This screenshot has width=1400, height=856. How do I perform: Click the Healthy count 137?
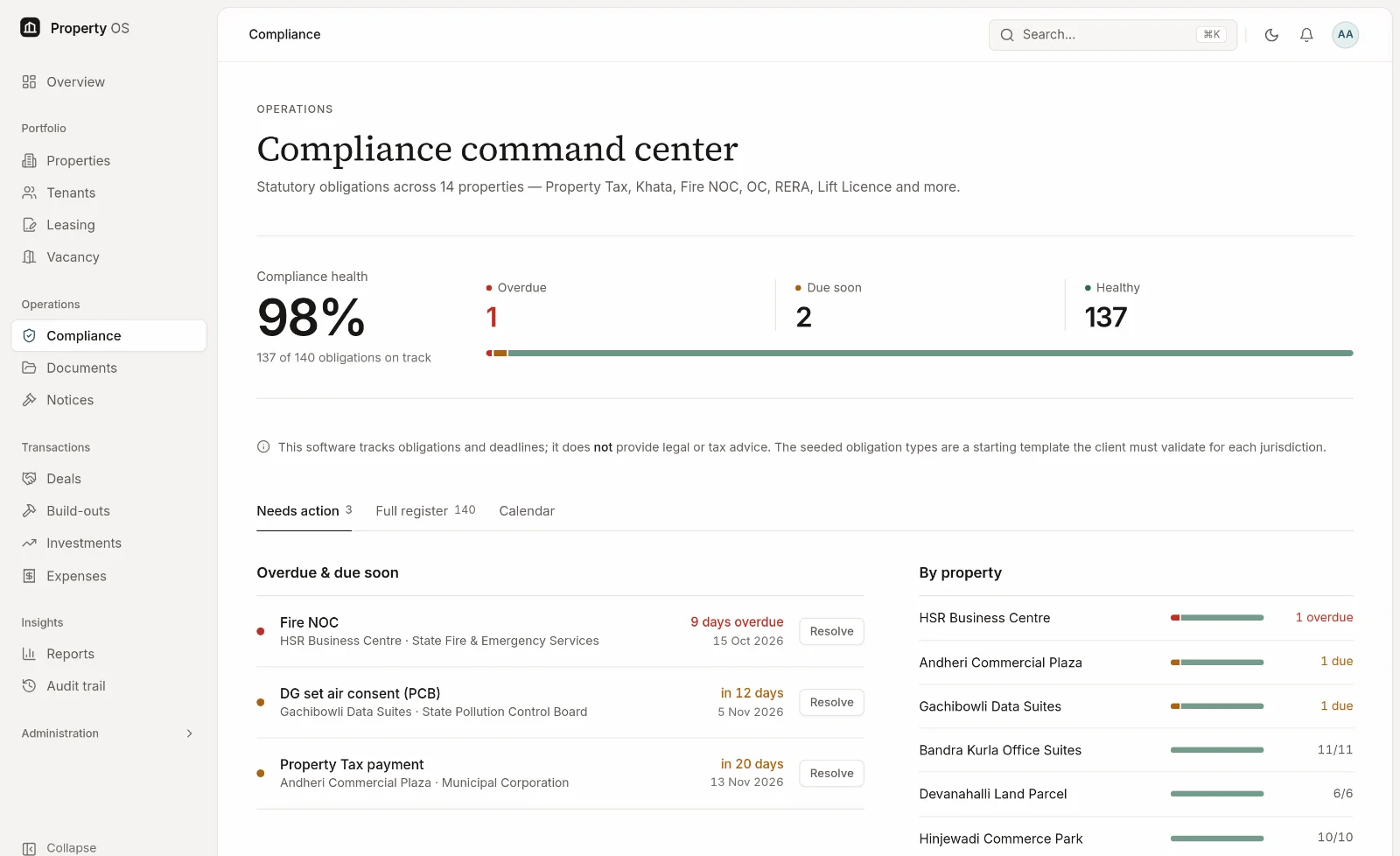pos(1106,318)
